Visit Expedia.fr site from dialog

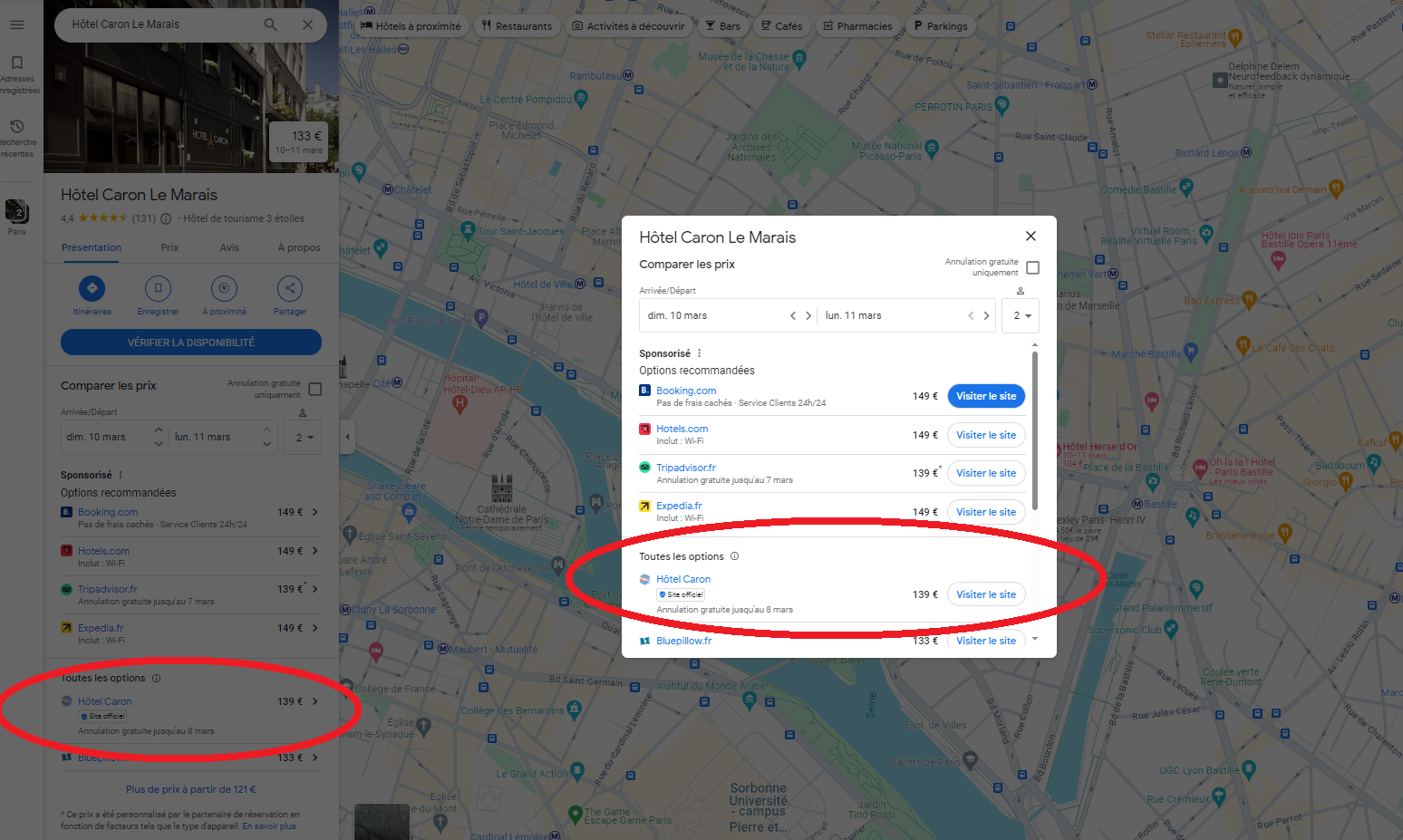click(x=986, y=512)
